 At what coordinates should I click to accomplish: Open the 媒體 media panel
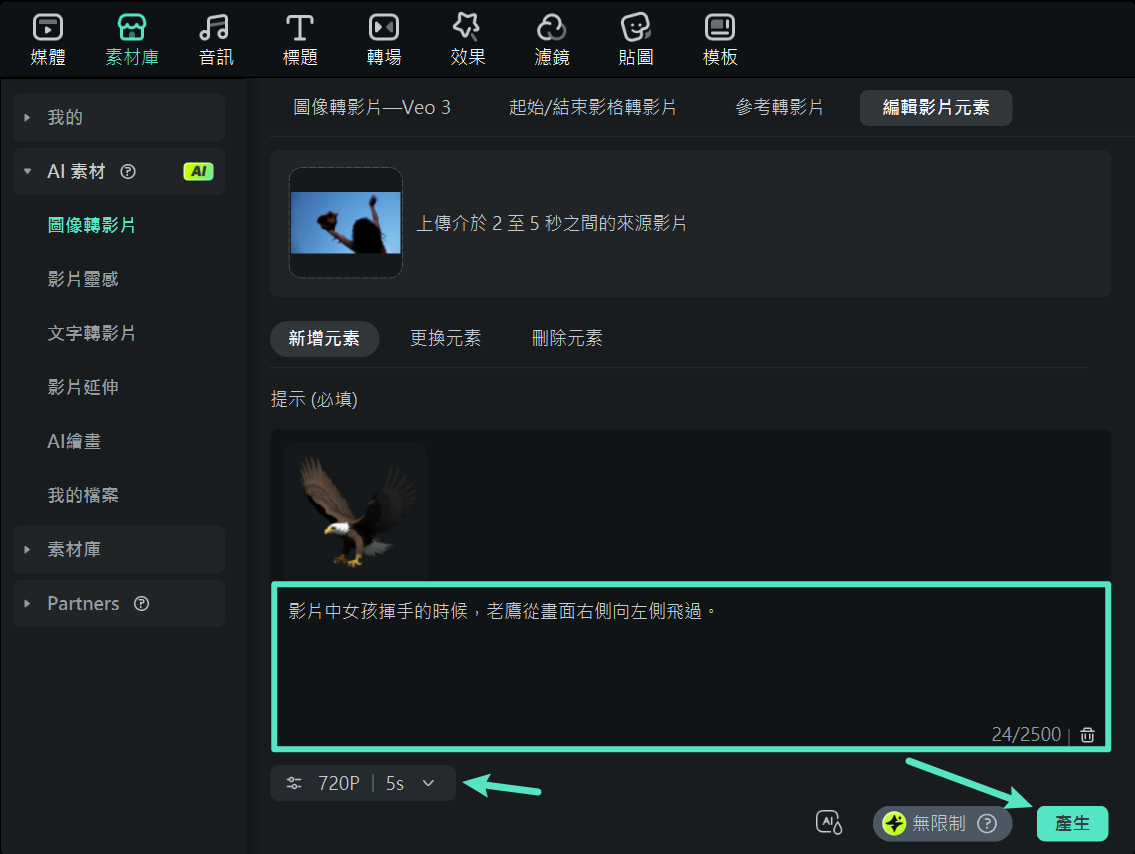tap(46, 38)
